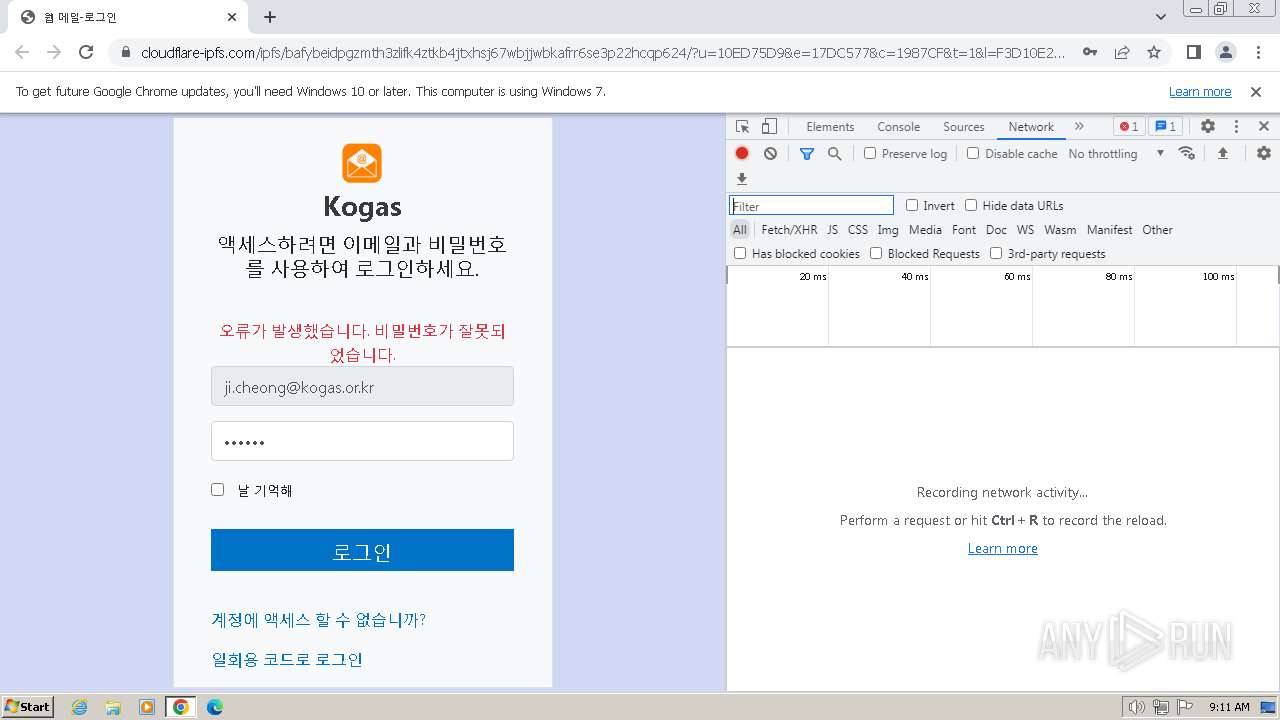This screenshot has width=1280, height=720.
Task: Export HAR file with download arrow
Action: tap(742, 179)
